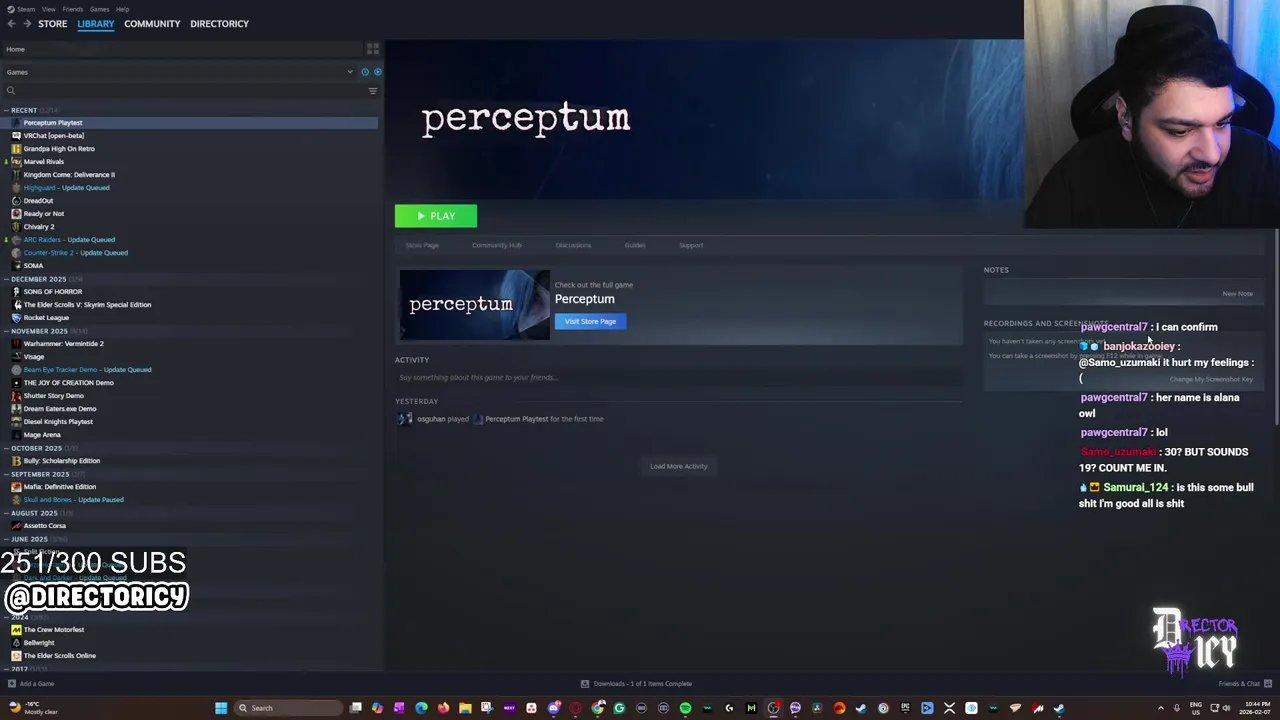Open the Discussions link
This screenshot has height=720, width=1280.
573,245
